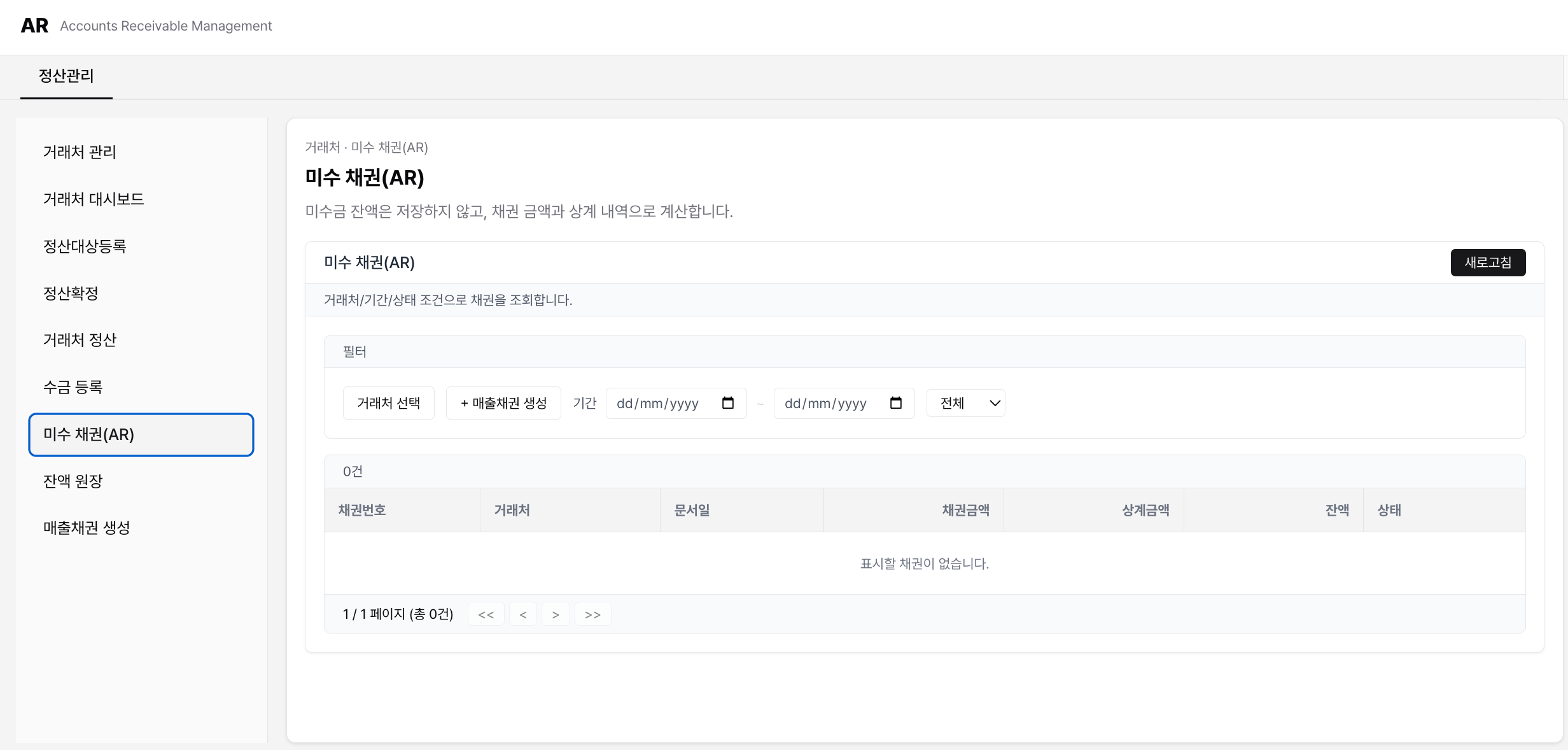Go to the first page using << control
The height and width of the screenshot is (750, 1568).
coord(486,614)
